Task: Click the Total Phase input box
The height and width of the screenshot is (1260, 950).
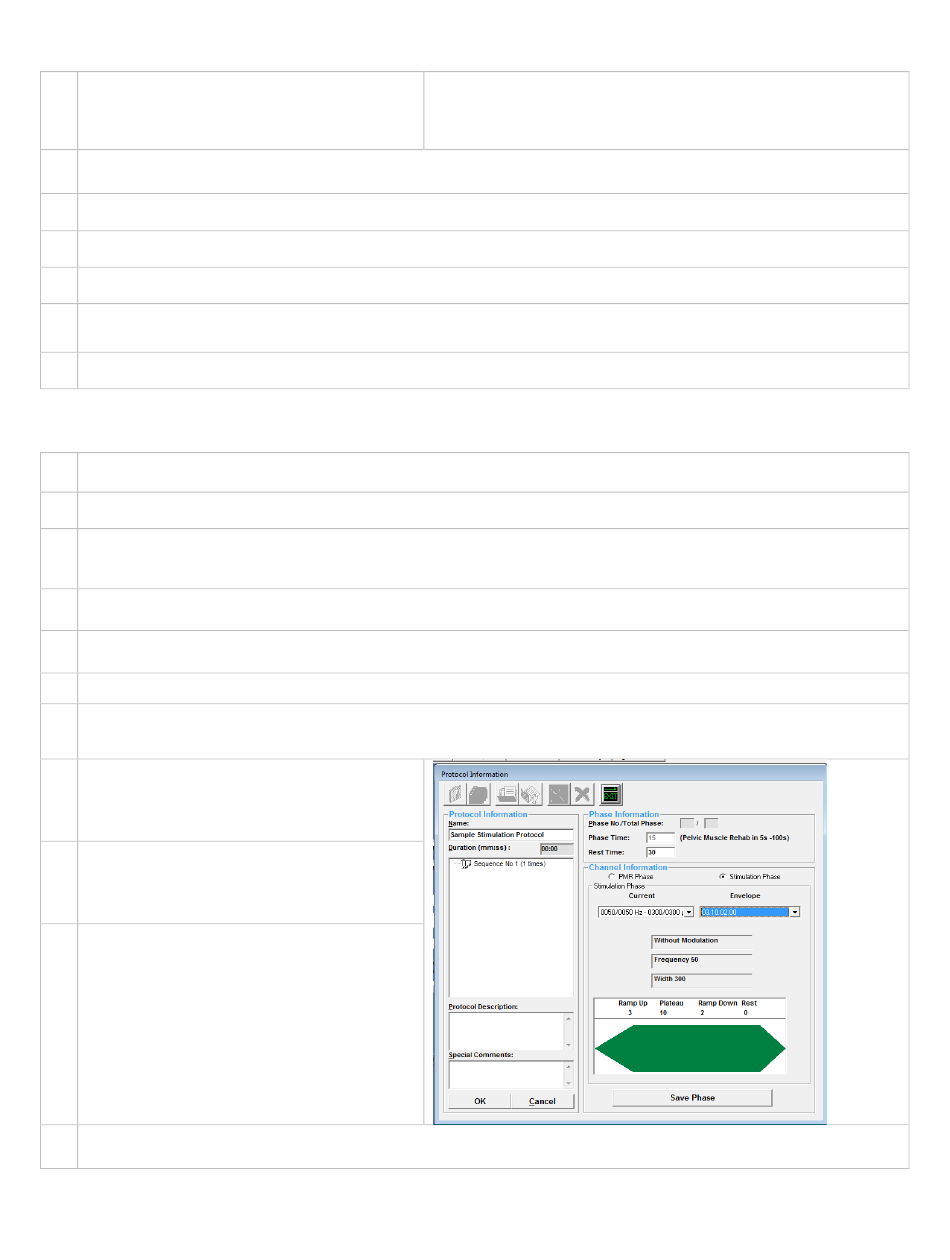Action: [711, 823]
